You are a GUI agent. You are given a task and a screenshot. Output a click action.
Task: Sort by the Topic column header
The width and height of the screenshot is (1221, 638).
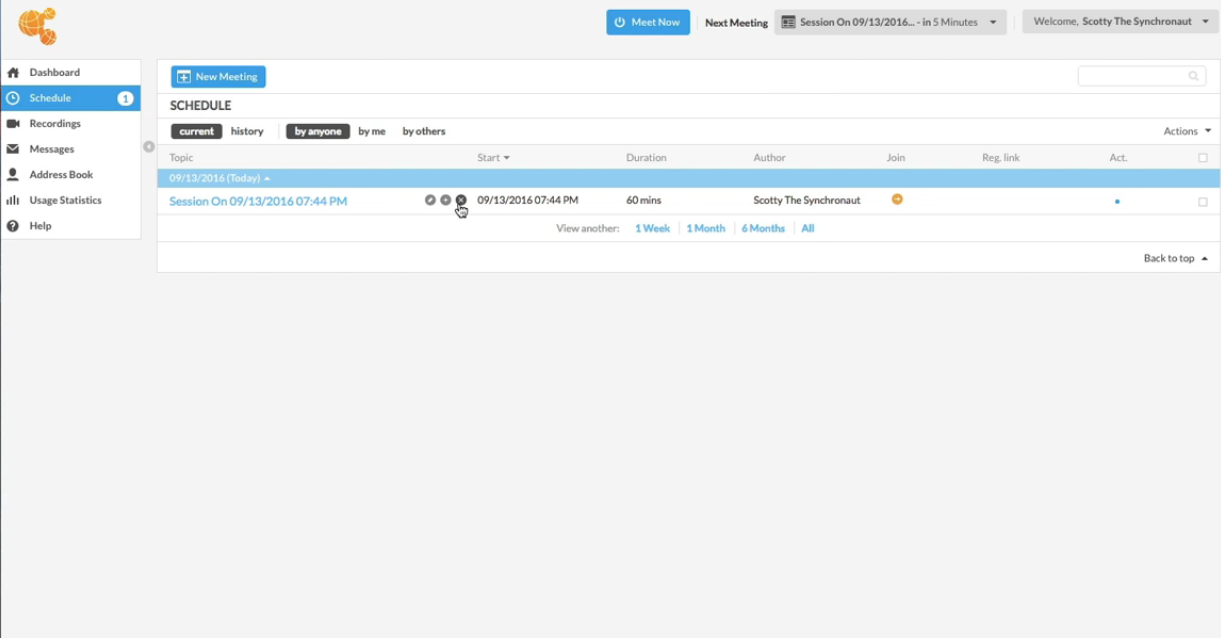[x=182, y=158]
